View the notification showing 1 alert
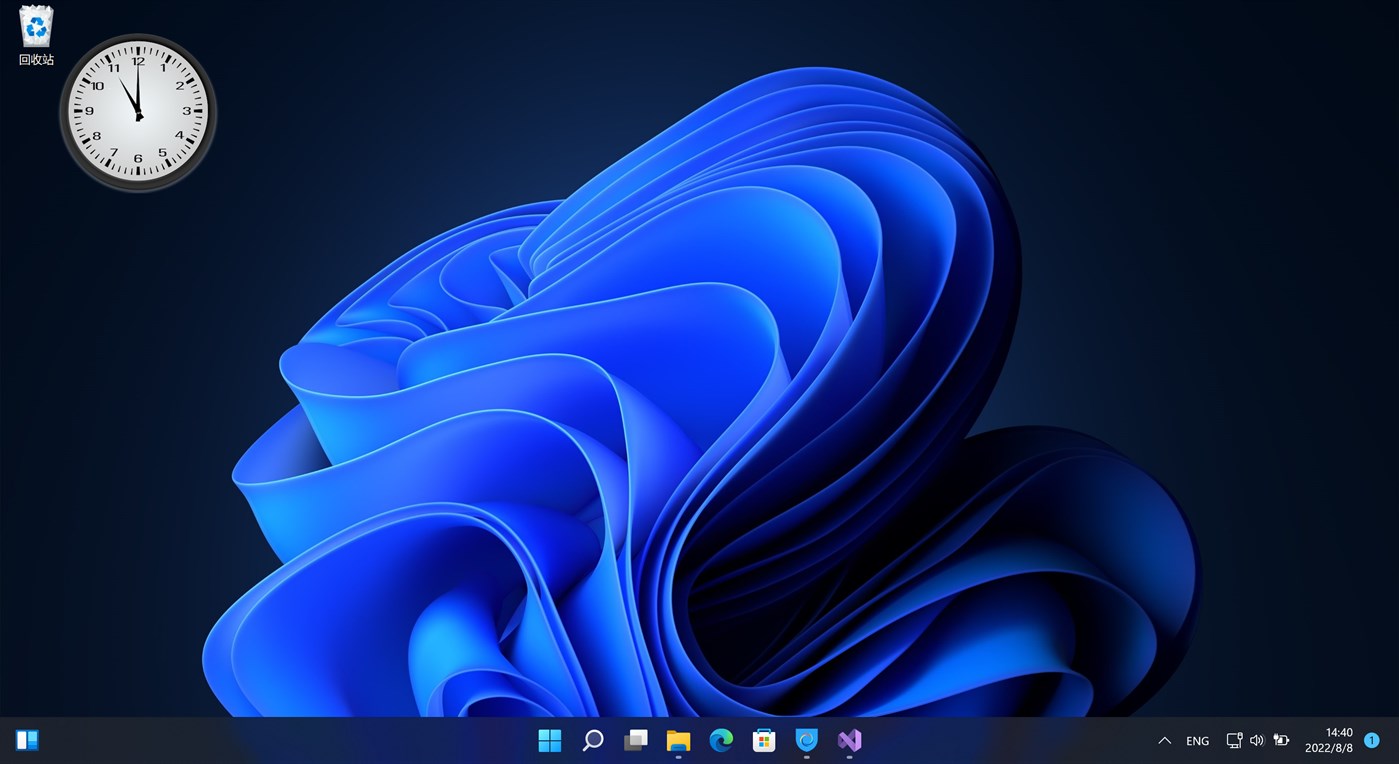The height and width of the screenshot is (764, 1399). 1371,740
